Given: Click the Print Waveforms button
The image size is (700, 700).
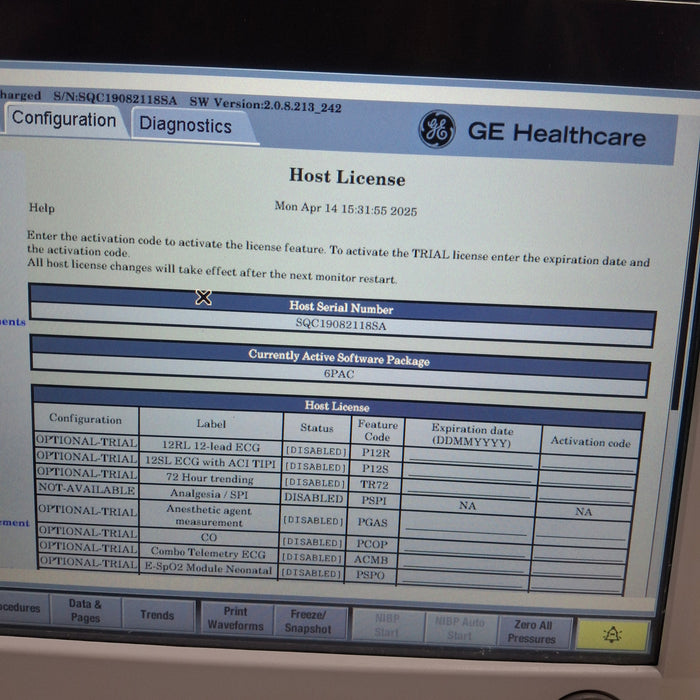Looking at the screenshot, I should (x=235, y=618).
